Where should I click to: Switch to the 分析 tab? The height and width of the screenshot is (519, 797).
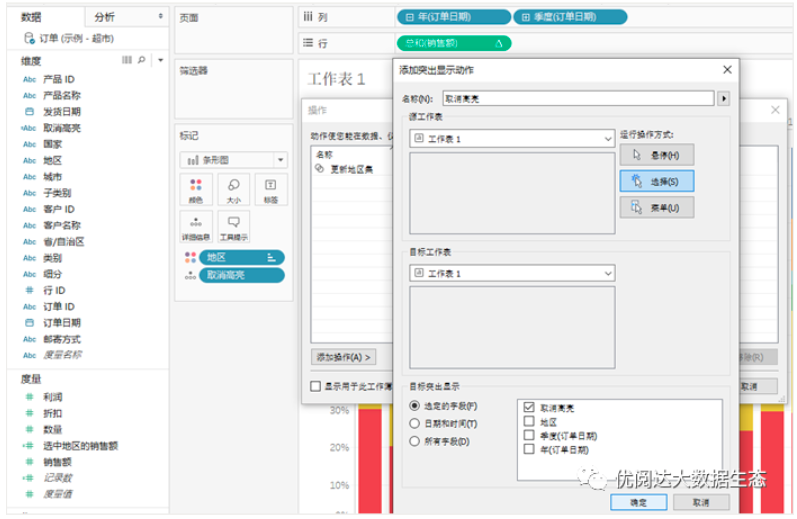click(105, 17)
